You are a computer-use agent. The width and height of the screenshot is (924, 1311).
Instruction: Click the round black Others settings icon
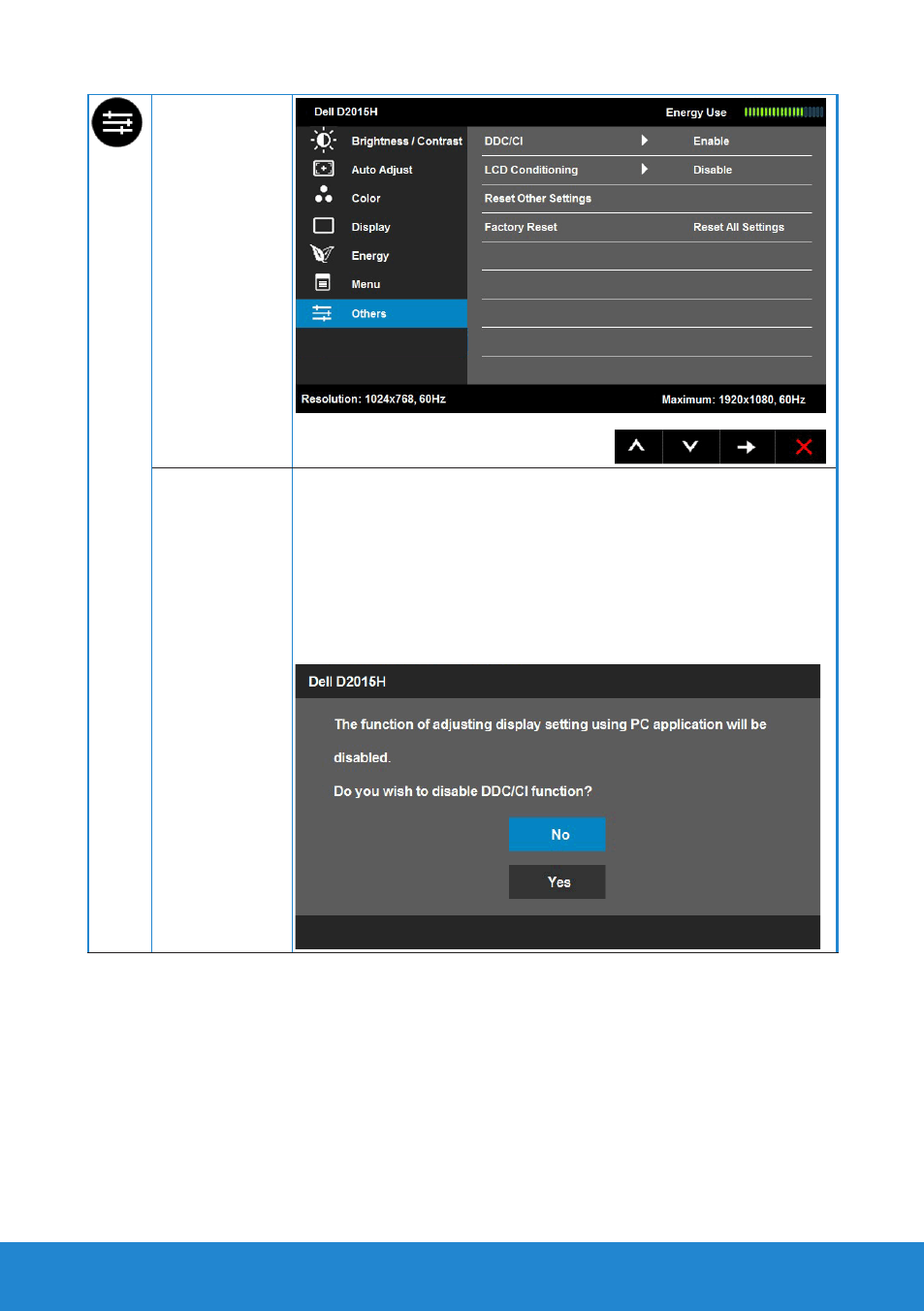[x=117, y=122]
